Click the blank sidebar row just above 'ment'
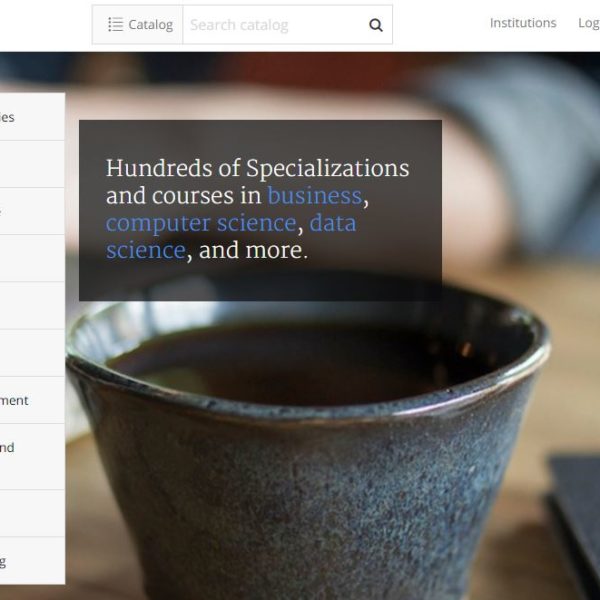The image size is (600, 600). click(32, 353)
